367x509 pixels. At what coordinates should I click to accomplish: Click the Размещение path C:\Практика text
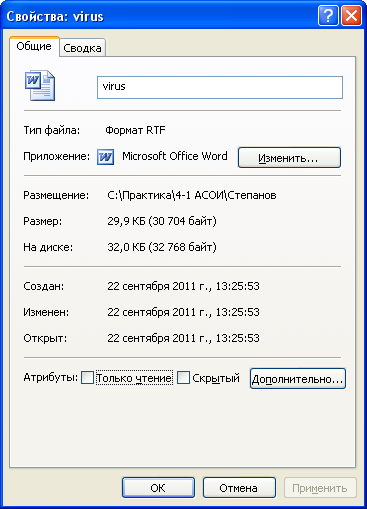(192, 195)
